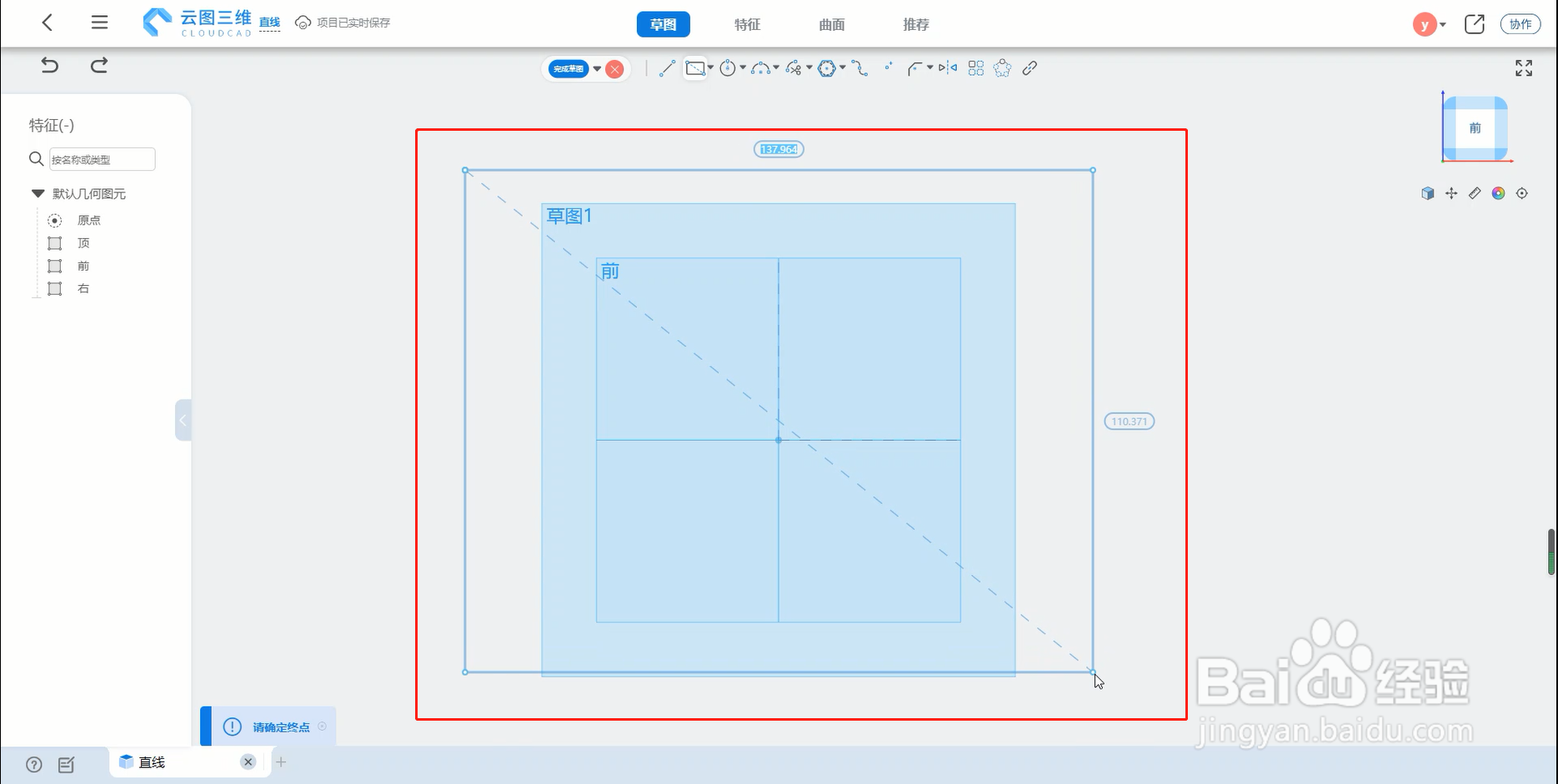Select the Point tool
Viewport: 1558px width, 784px height.
coord(889,66)
